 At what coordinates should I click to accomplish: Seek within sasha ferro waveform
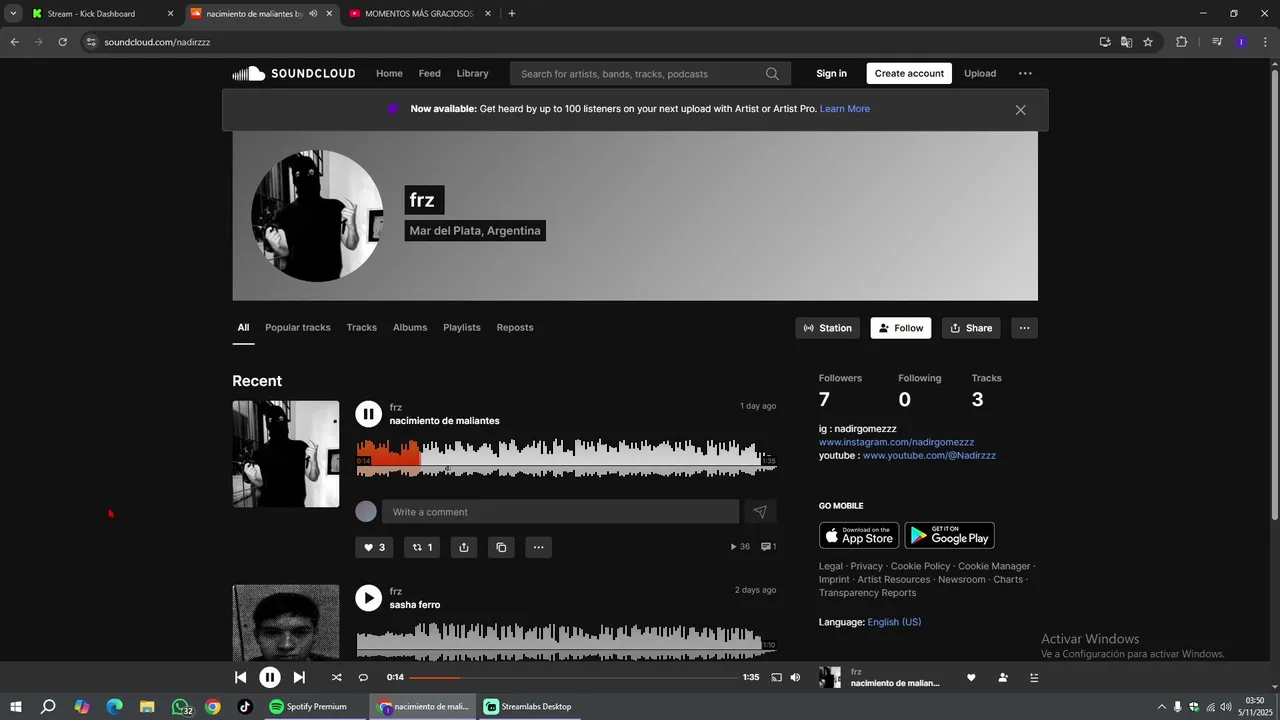tap(566, 640)
